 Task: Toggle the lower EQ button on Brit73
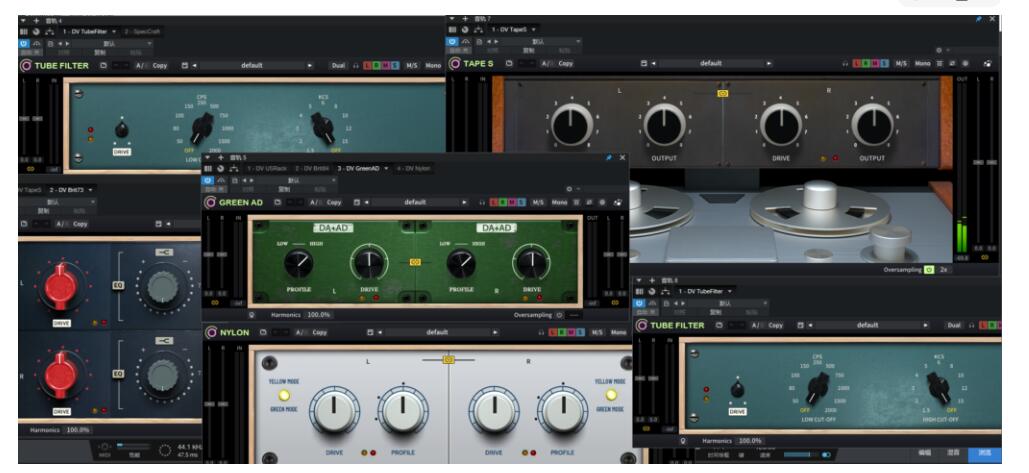pyautogui.click(x=118, y=374)
